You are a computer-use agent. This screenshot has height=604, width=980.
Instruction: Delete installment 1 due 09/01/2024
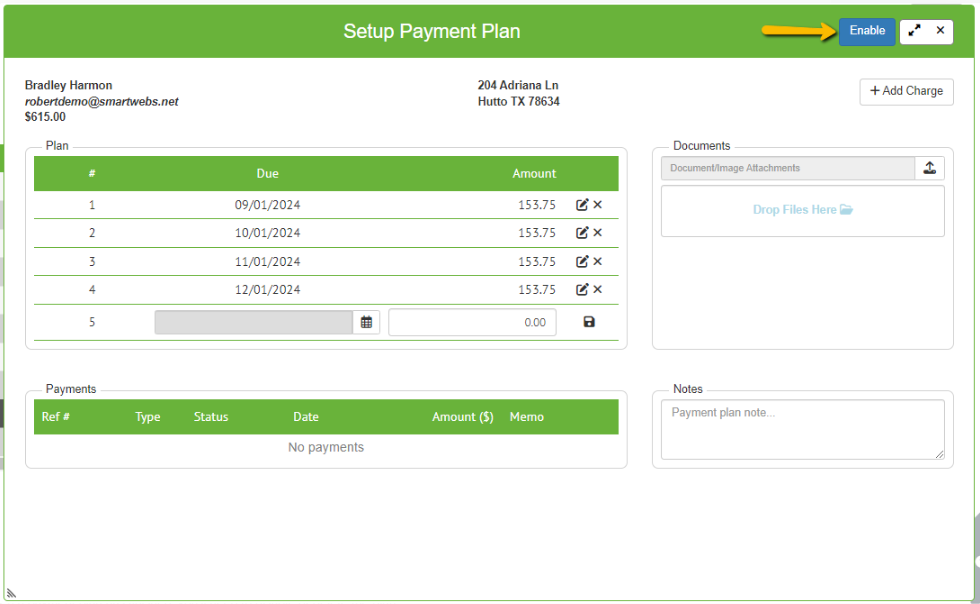pyautogui.click(x=598, y=204)
